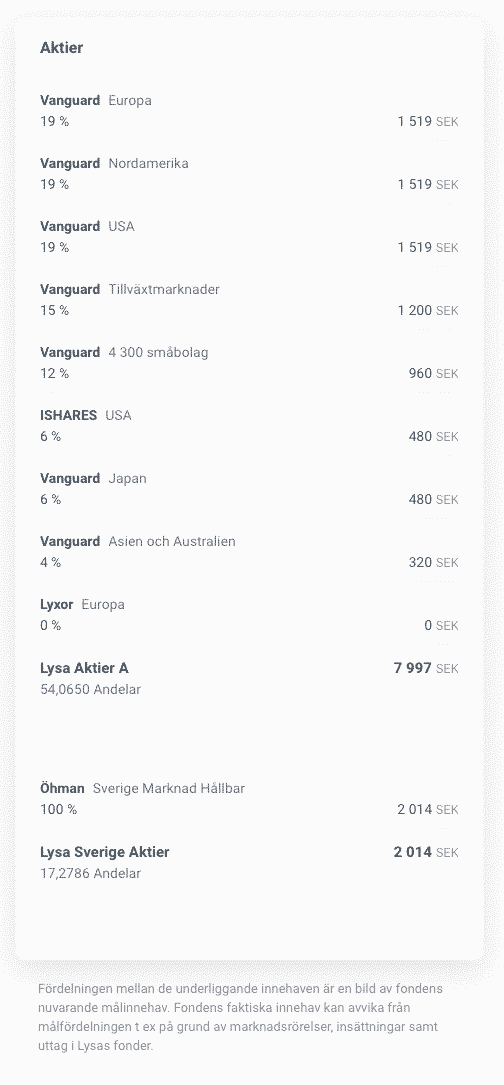Open the Lyxor Europa holding
This screenshot has height=1085, width=504.
(249, 614)
